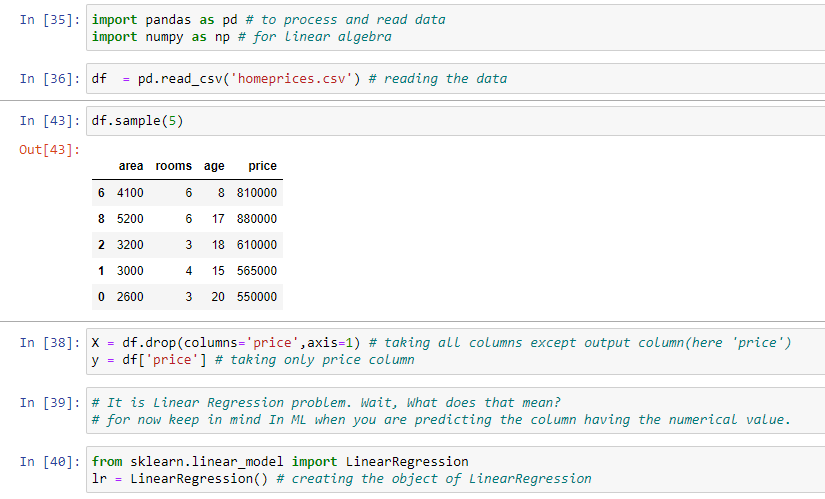
Task: Click the price value 610000
Action: coord(257,245)
